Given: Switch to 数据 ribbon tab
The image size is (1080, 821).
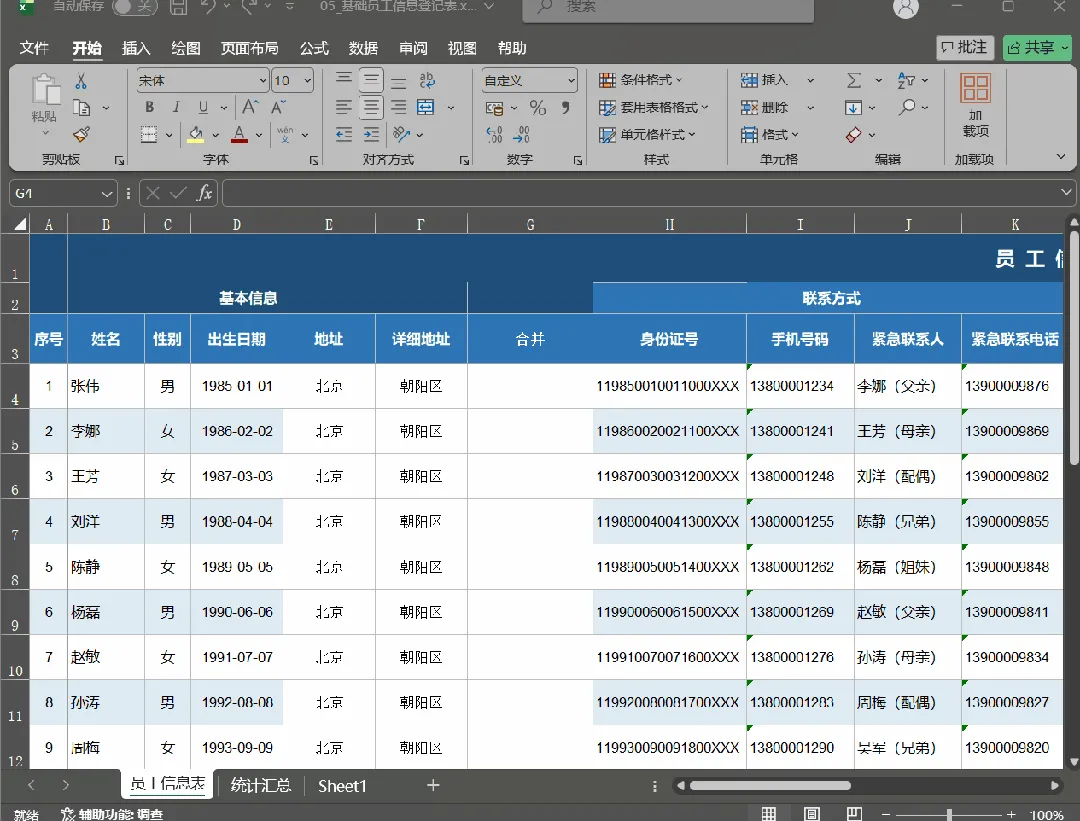Looking at the screenshot, I should 363,48.
